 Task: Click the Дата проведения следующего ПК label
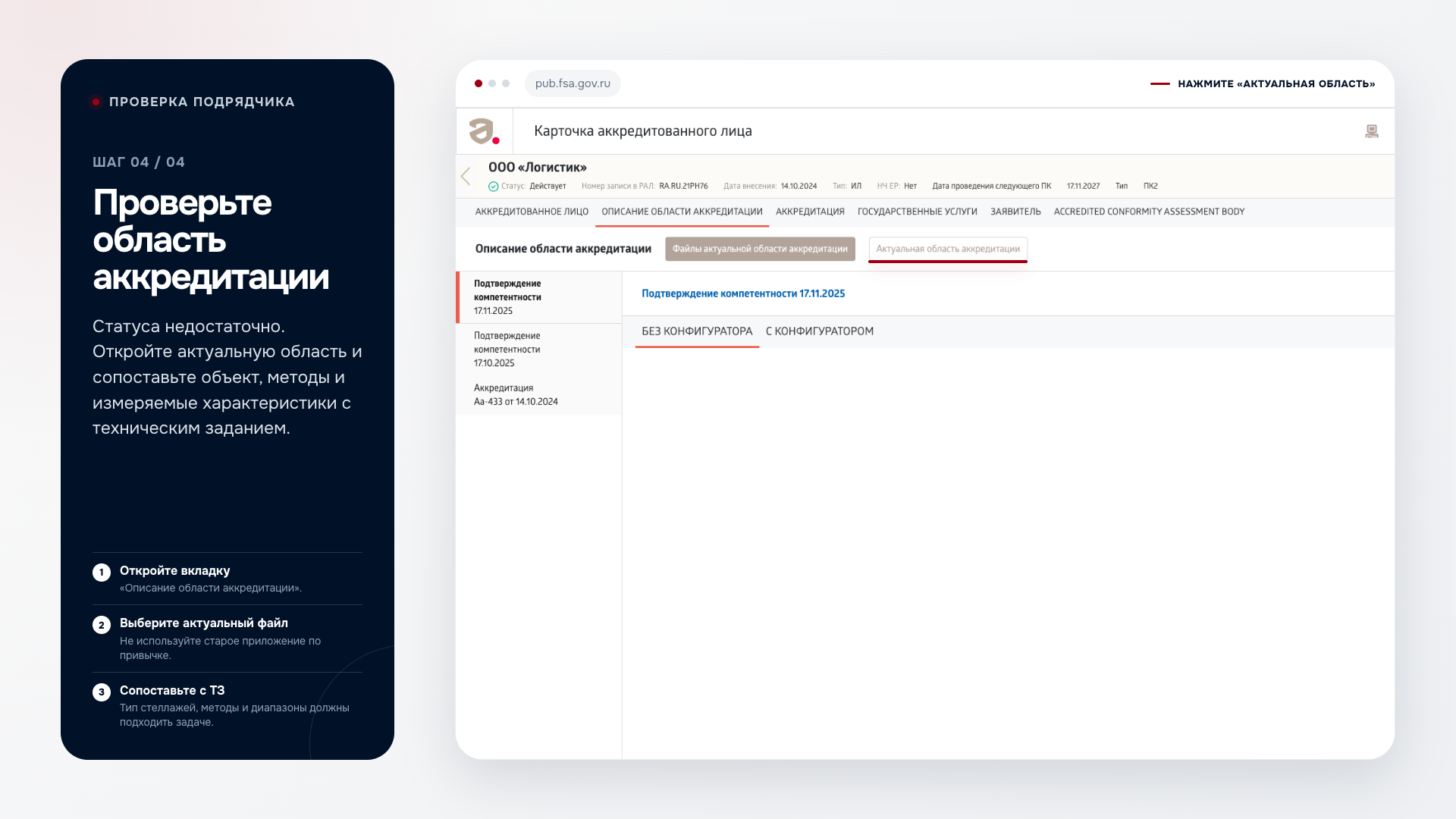click(992, 187)
